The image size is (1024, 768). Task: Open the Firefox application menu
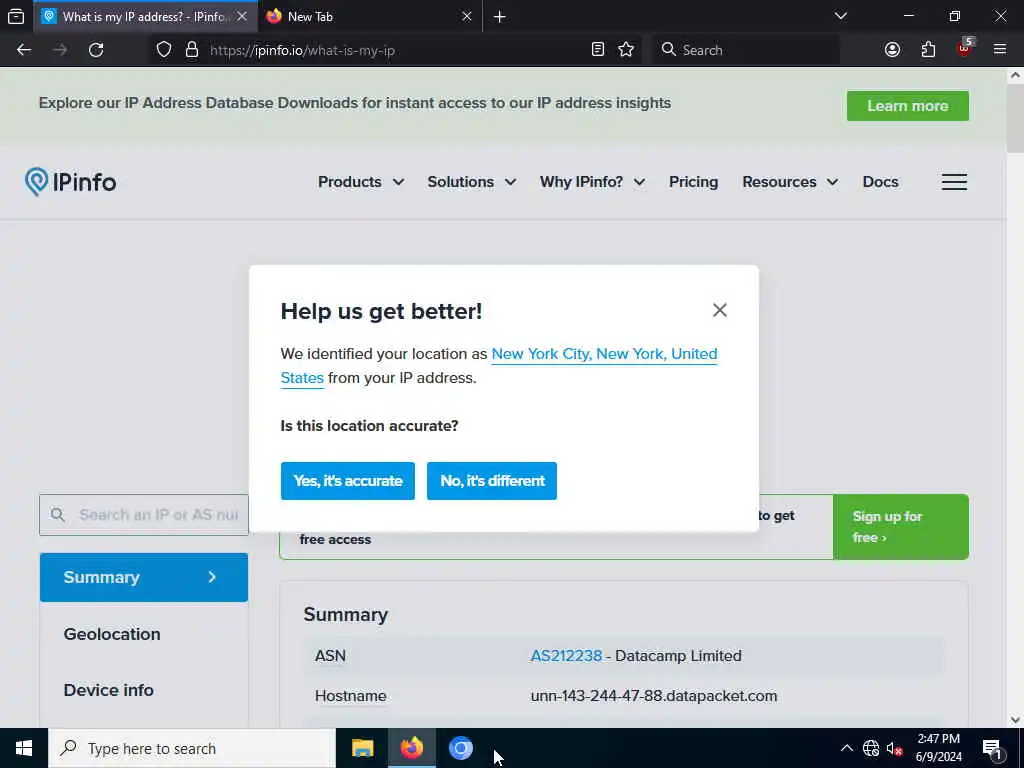tap(1000, 50)
